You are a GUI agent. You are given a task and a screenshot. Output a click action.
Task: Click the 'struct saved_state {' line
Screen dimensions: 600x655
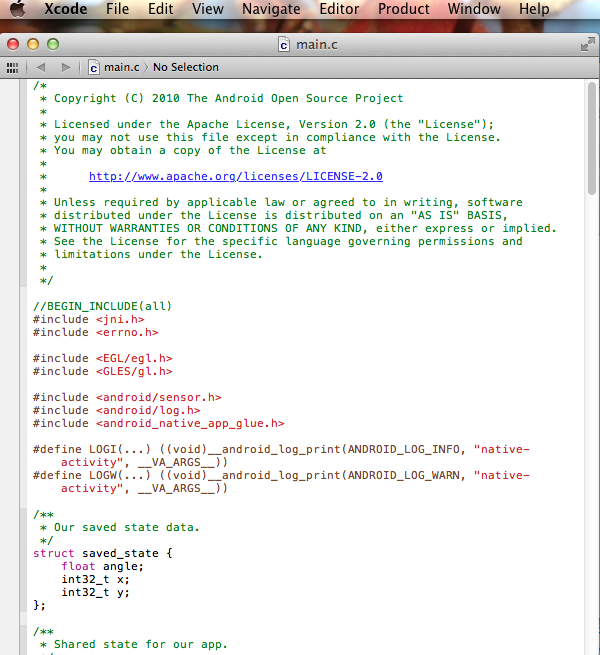tap(103, 553)
